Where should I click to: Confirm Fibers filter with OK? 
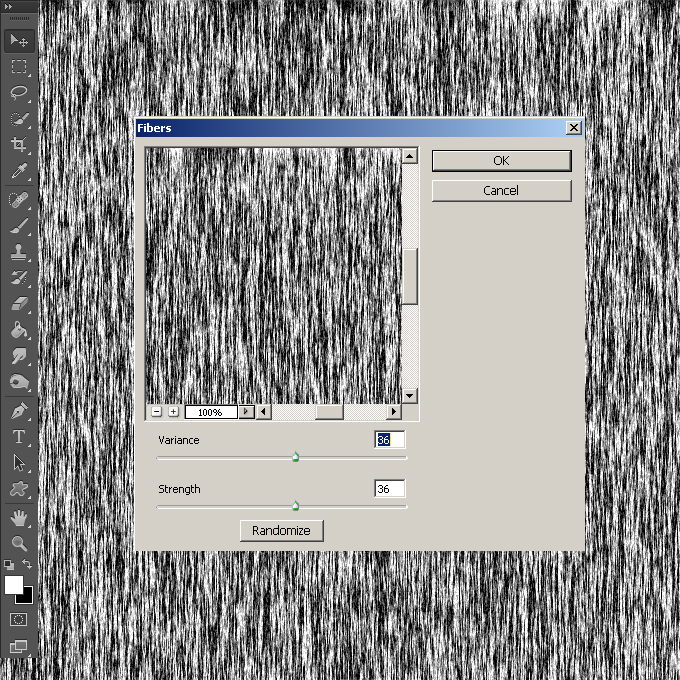(x=501, y=161)
